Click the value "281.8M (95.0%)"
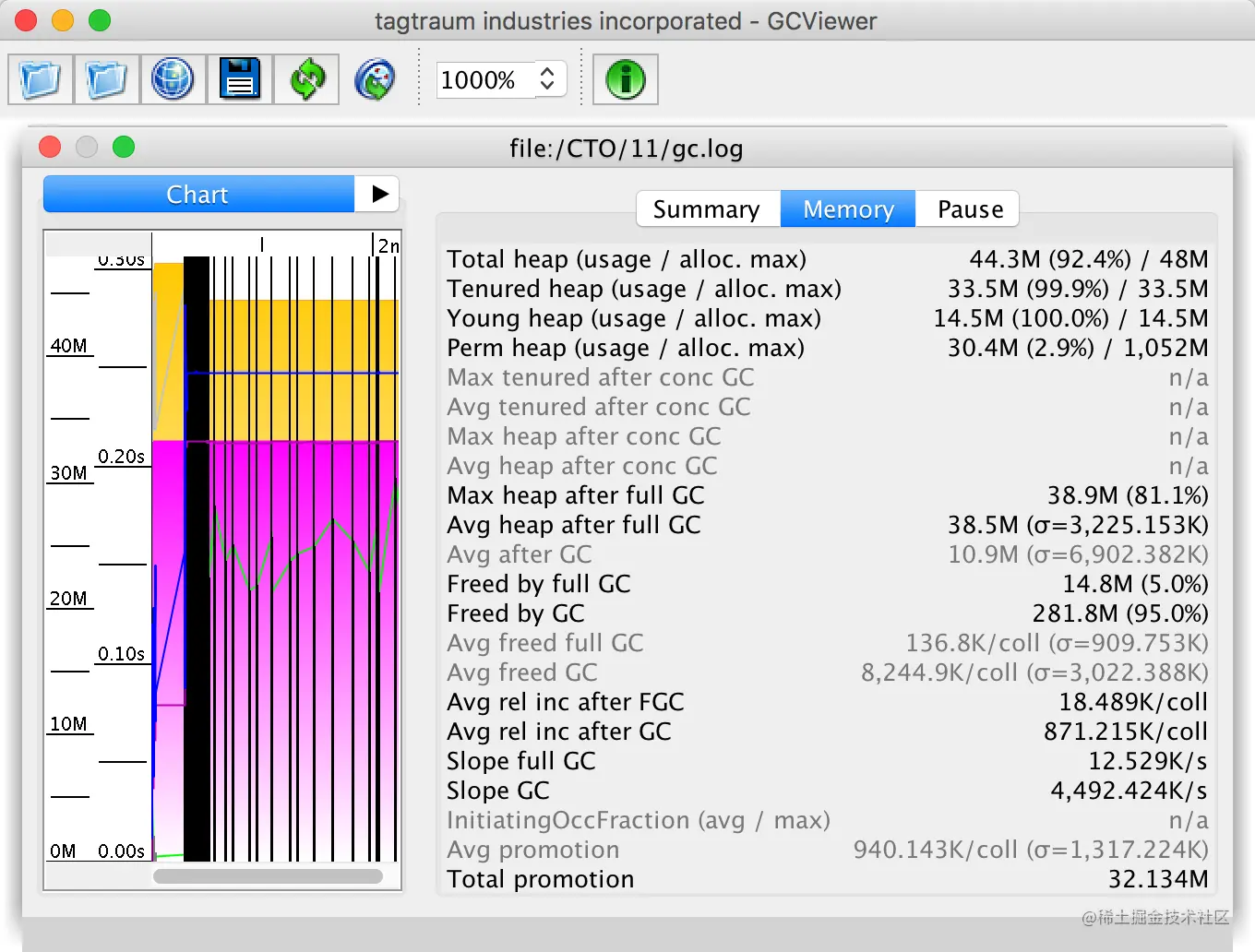Screen dimensions: 1255x952 pos(1120,613)
